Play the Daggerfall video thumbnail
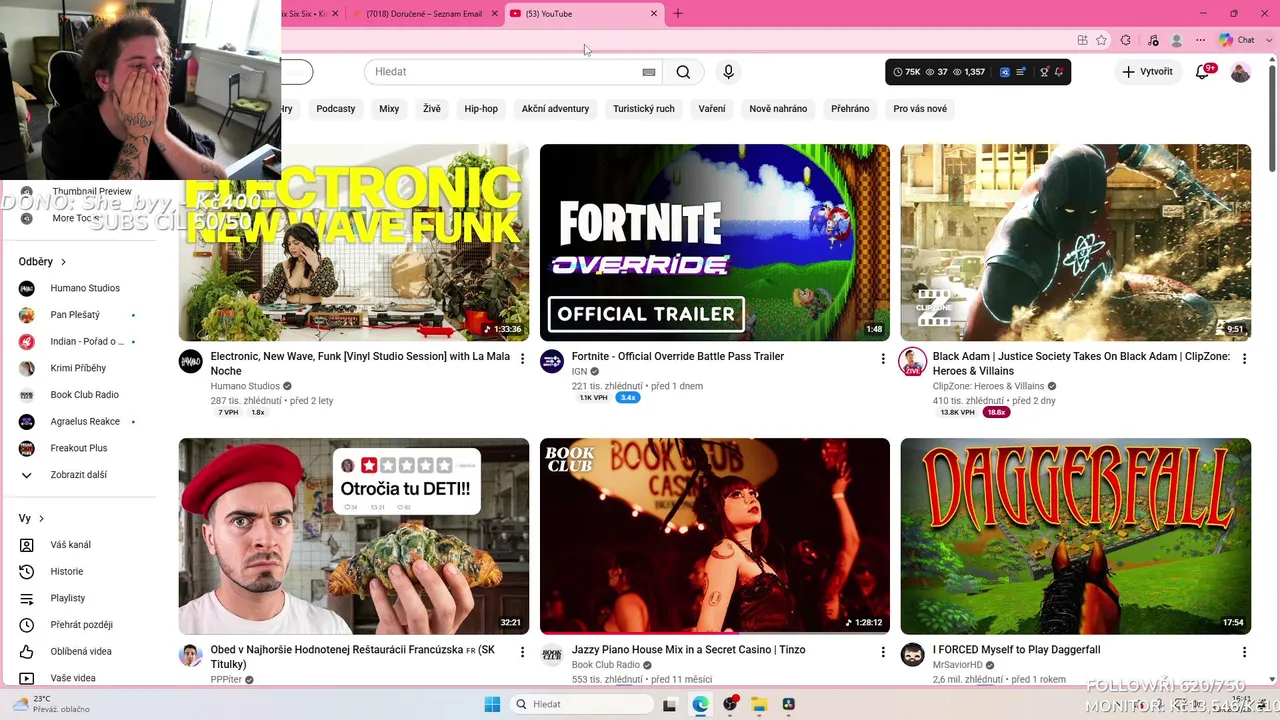1280x720 pixels. (x=1076, y=536)
